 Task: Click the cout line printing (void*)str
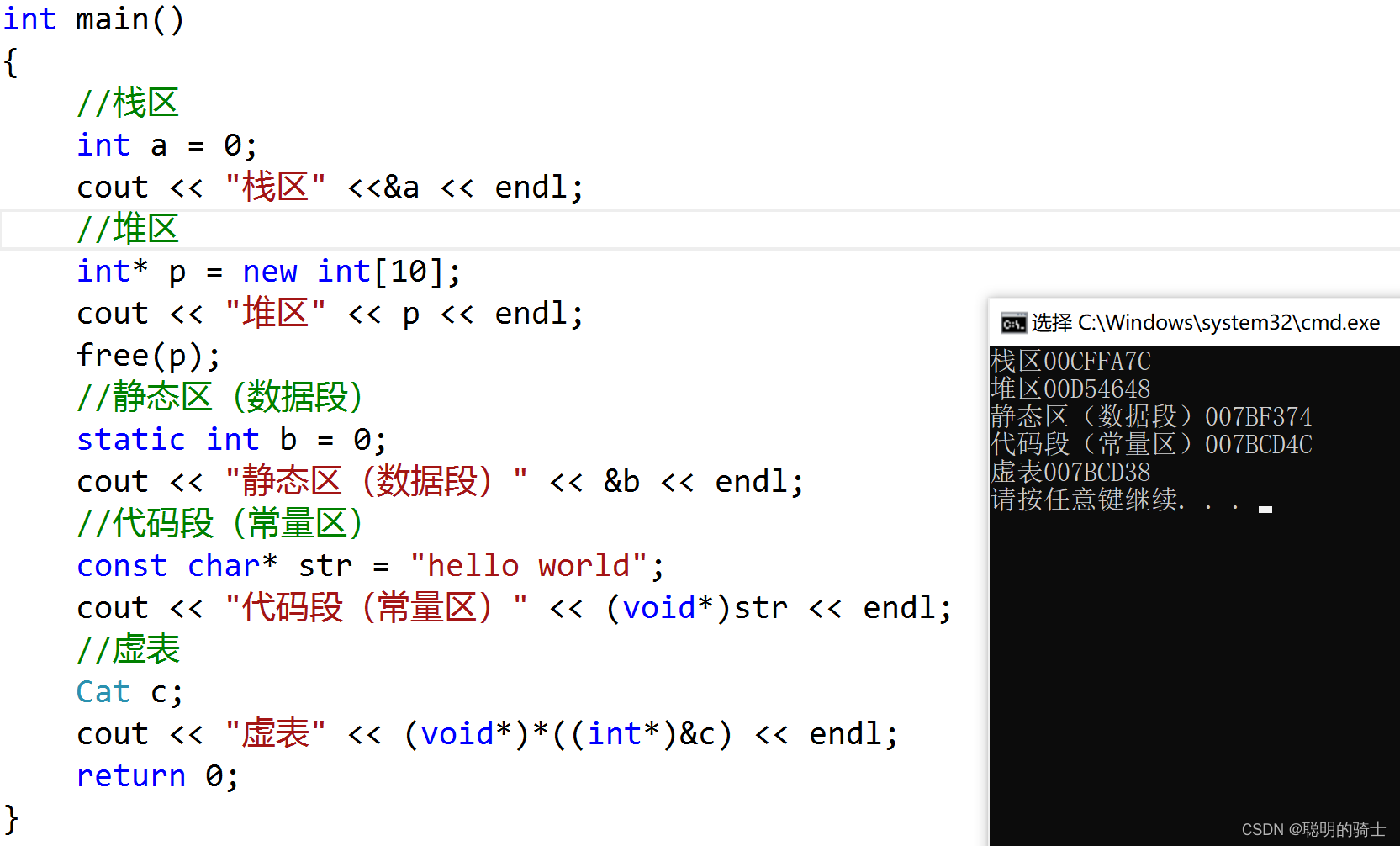point(514,607)
